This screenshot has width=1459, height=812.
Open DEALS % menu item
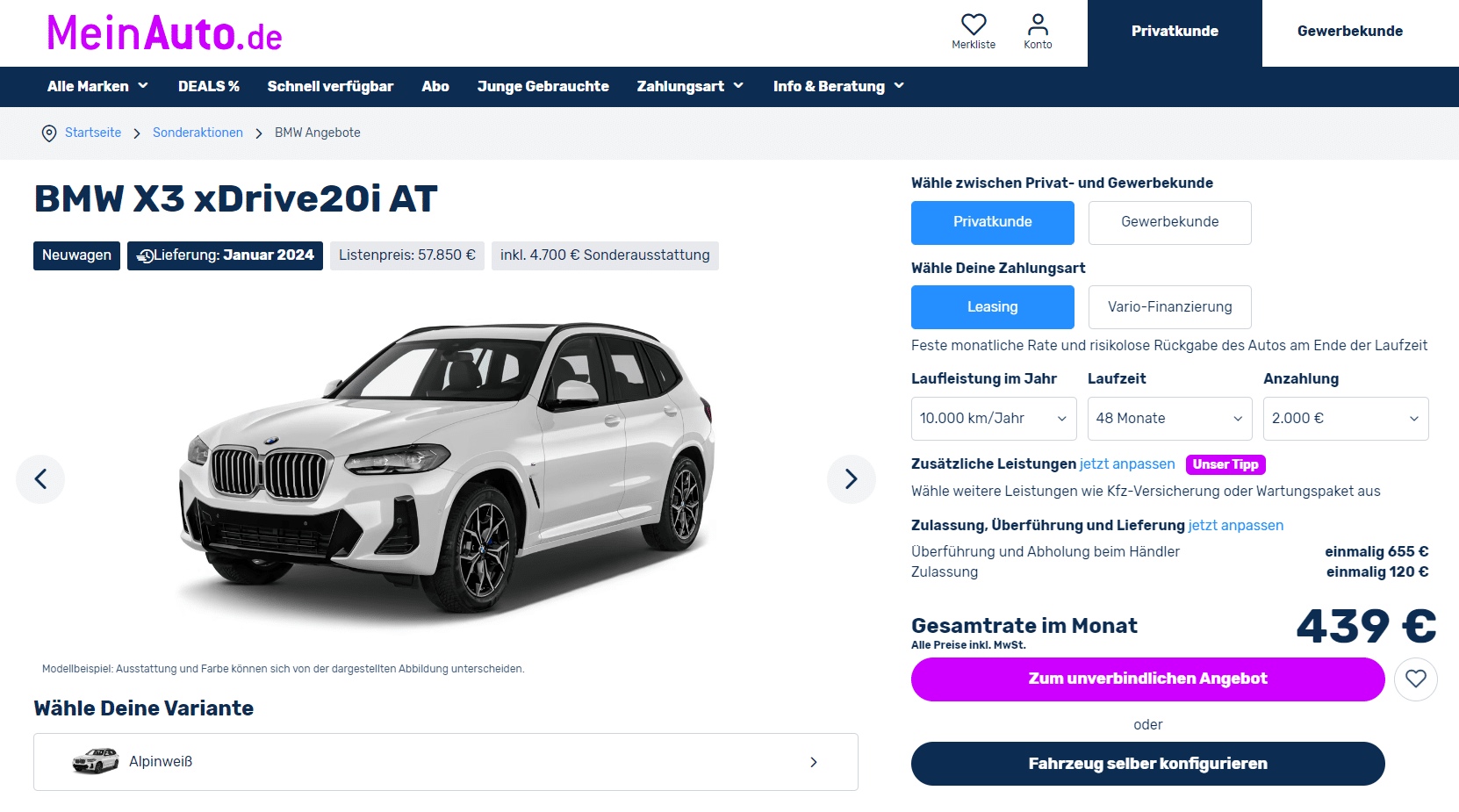209,86
